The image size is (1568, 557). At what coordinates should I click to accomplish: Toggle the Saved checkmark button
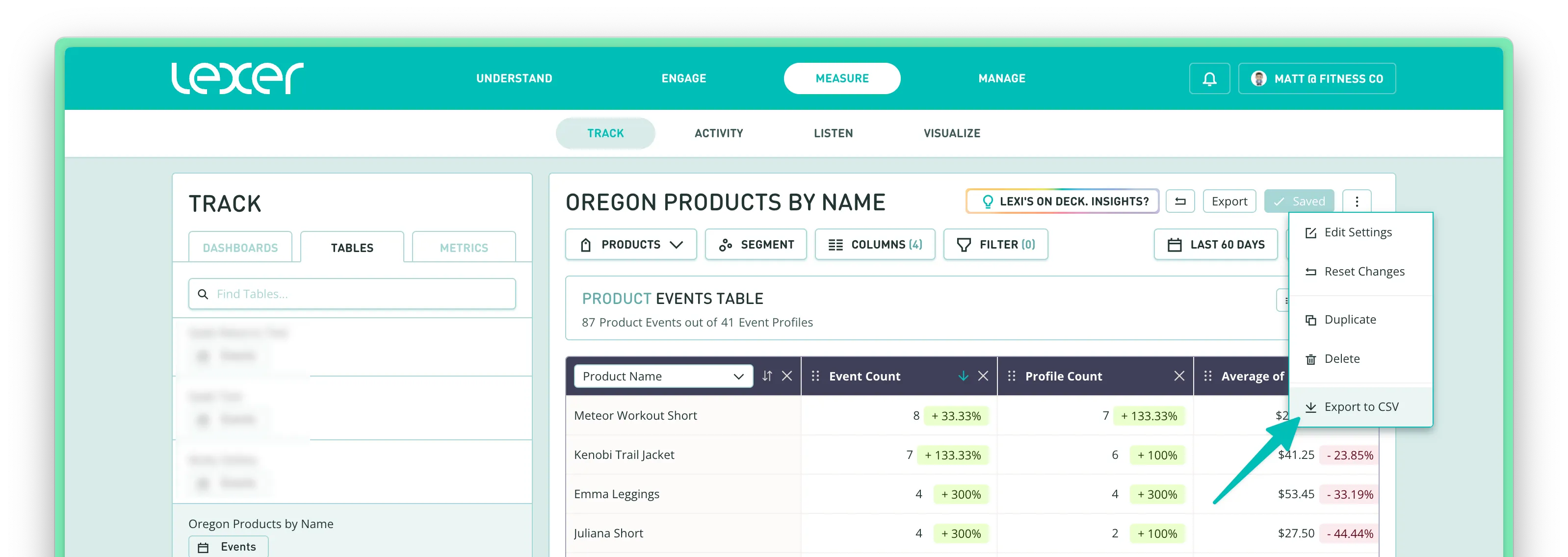click(1298, 201)
